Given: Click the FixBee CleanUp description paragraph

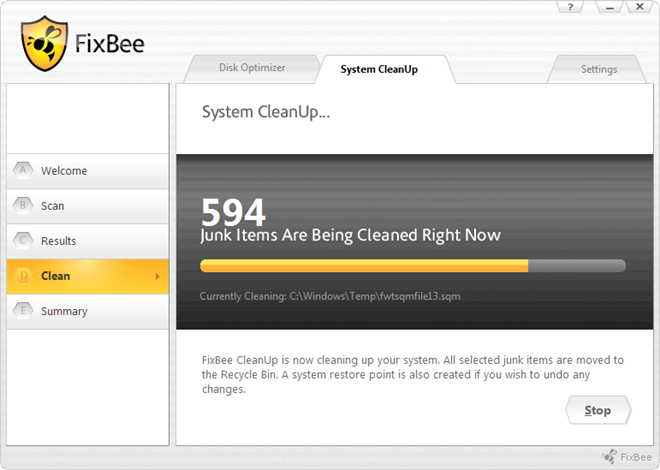Looking at the screenshot, I should [x=412, y=374].
